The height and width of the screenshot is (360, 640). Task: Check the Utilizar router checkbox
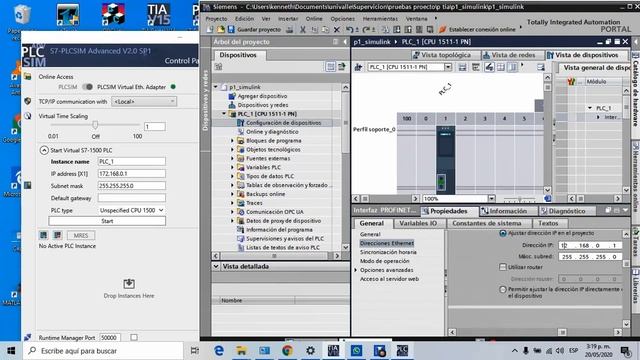point(503,267)
